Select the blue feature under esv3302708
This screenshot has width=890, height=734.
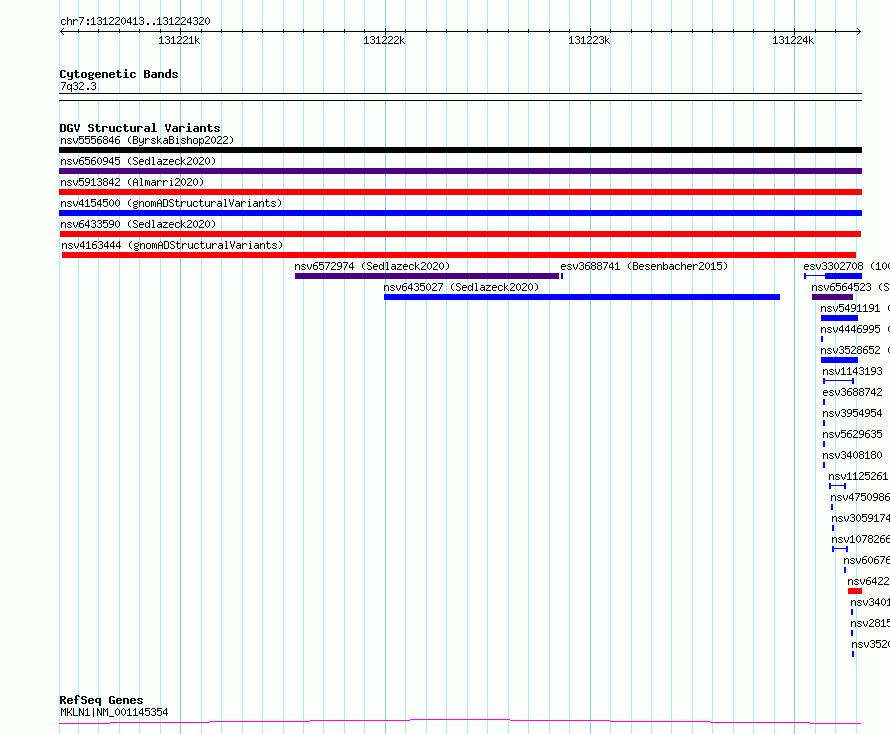833,276
